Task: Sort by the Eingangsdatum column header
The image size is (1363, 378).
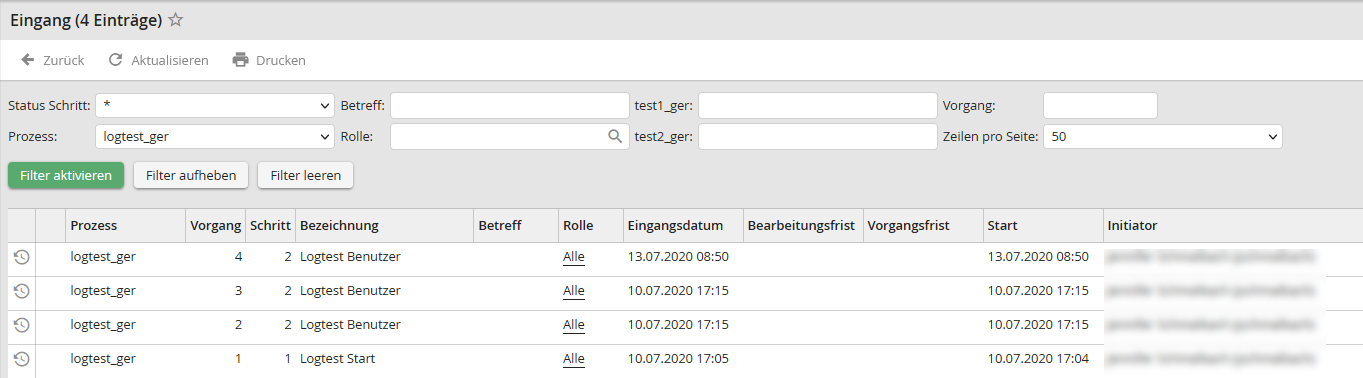Action: coord(683,226)
